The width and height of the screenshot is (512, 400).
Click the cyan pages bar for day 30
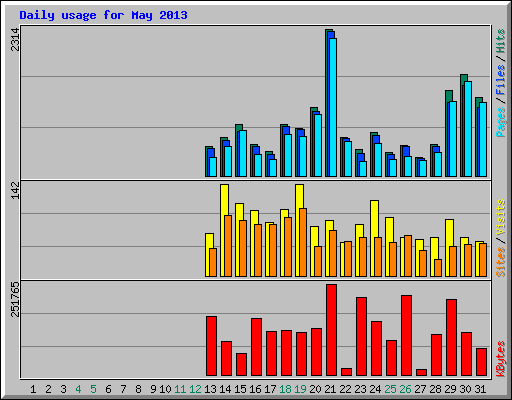tap(468, 129)
